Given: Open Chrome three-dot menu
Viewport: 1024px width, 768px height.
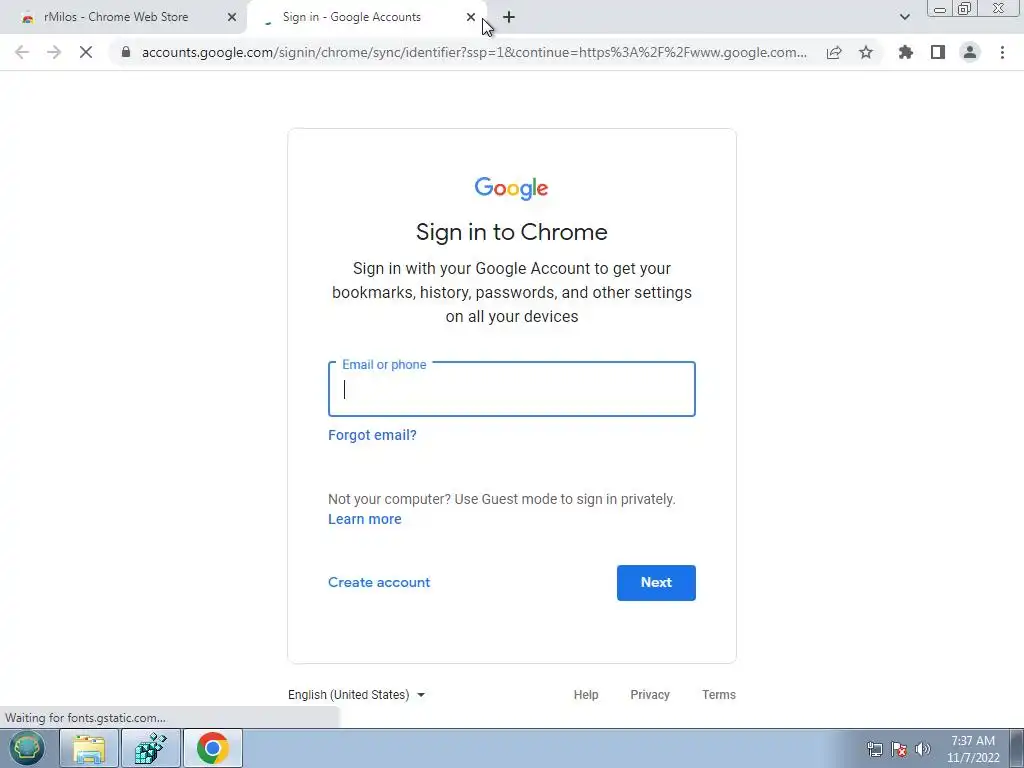Looking at the screenshot, I should click(1002, 52).
